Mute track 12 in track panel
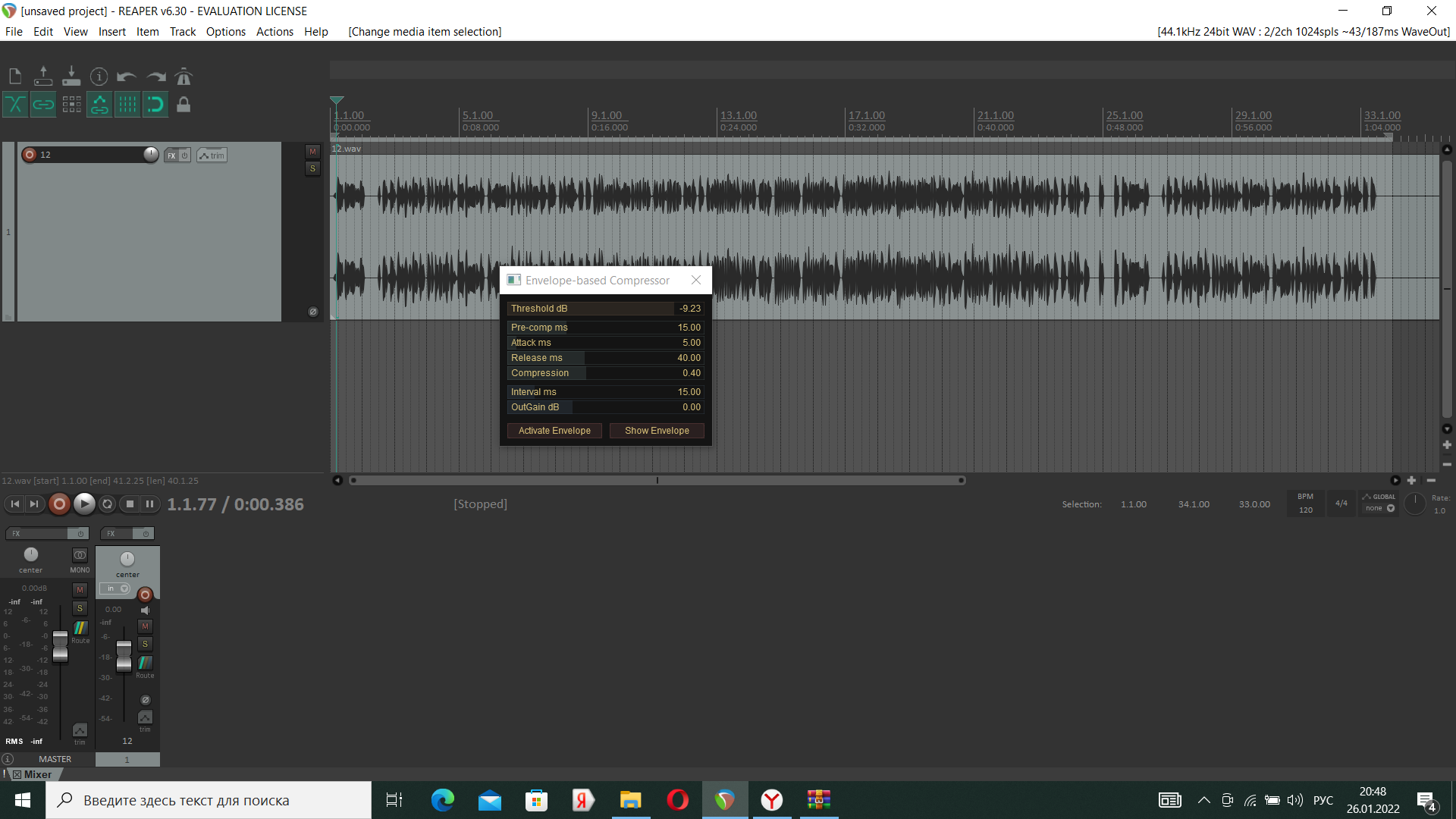Viewport: 1456px width, 819px height. pos(312,152)
